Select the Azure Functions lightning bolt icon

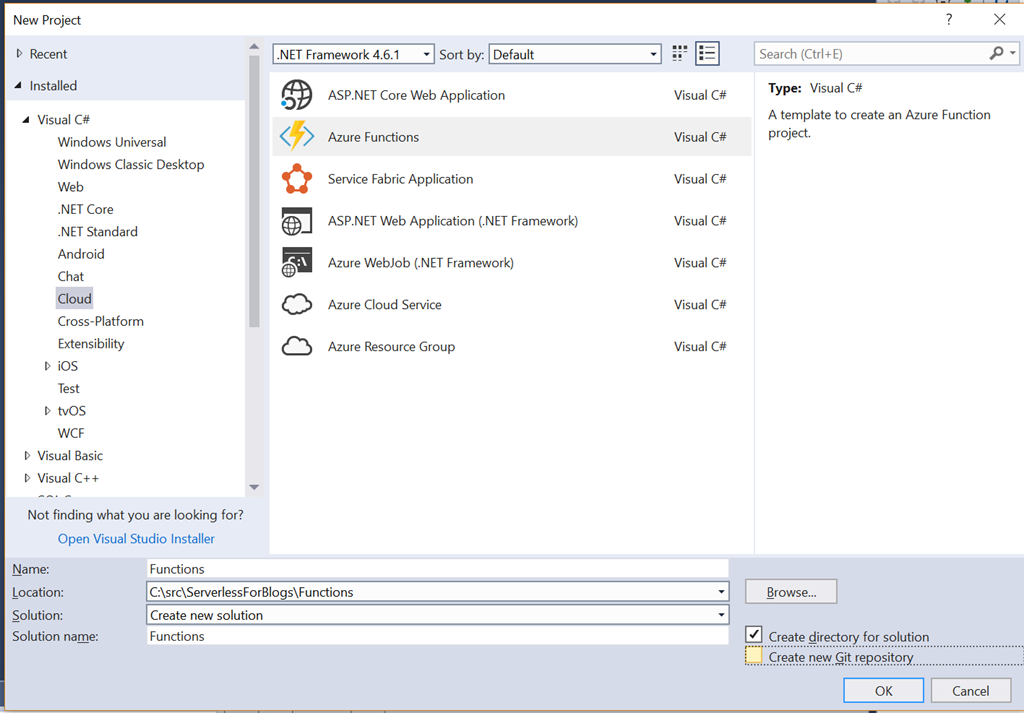pos(297,137)
